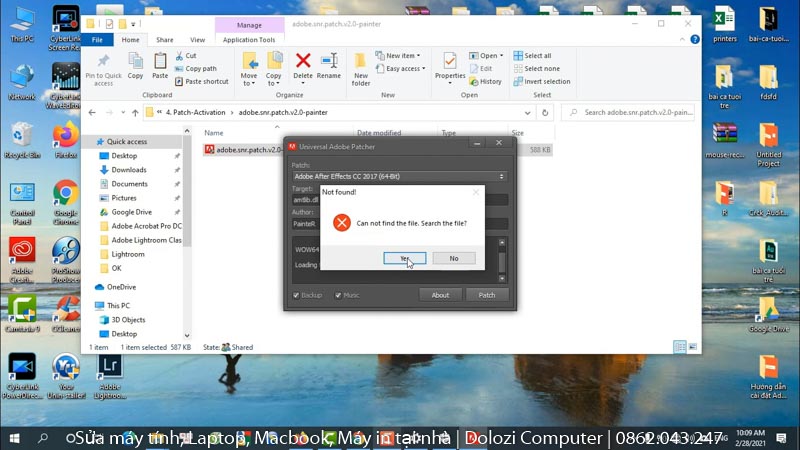Open the Patch selection dropdown
Screen dimensions: 800x450
399,176
